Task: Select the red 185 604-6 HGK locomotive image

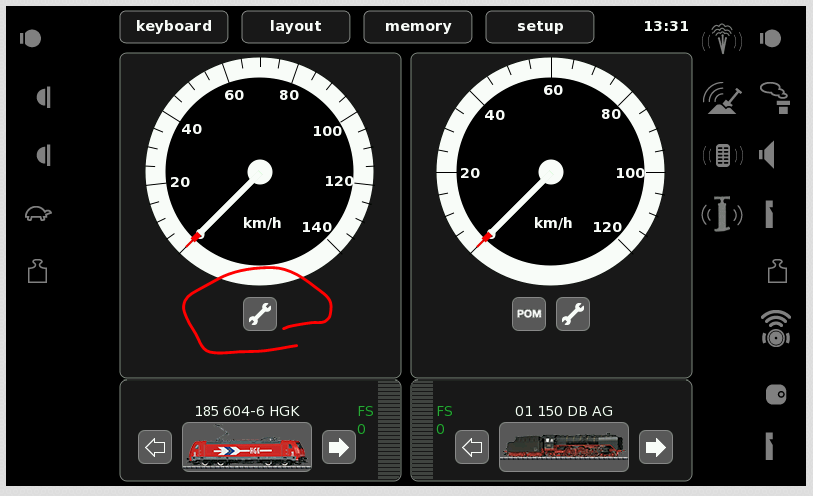Action: 247,447
